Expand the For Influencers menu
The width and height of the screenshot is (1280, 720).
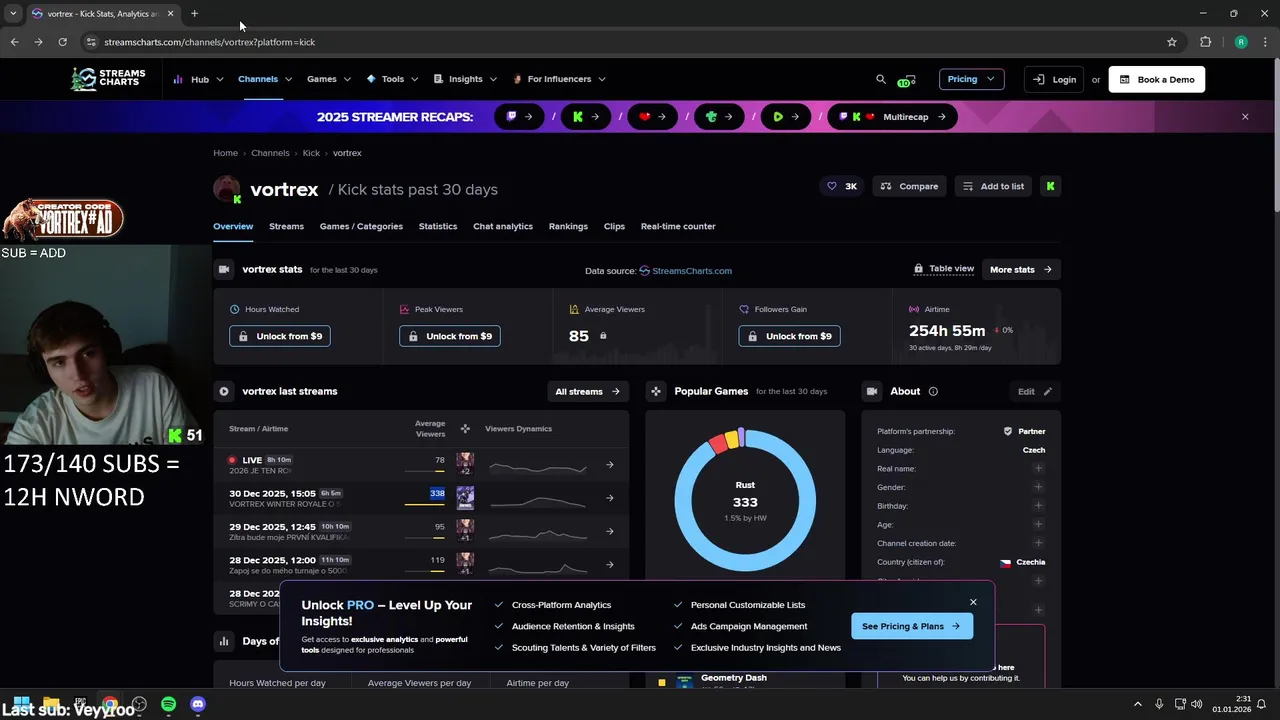pyautogui.click(x=559, y=79)
